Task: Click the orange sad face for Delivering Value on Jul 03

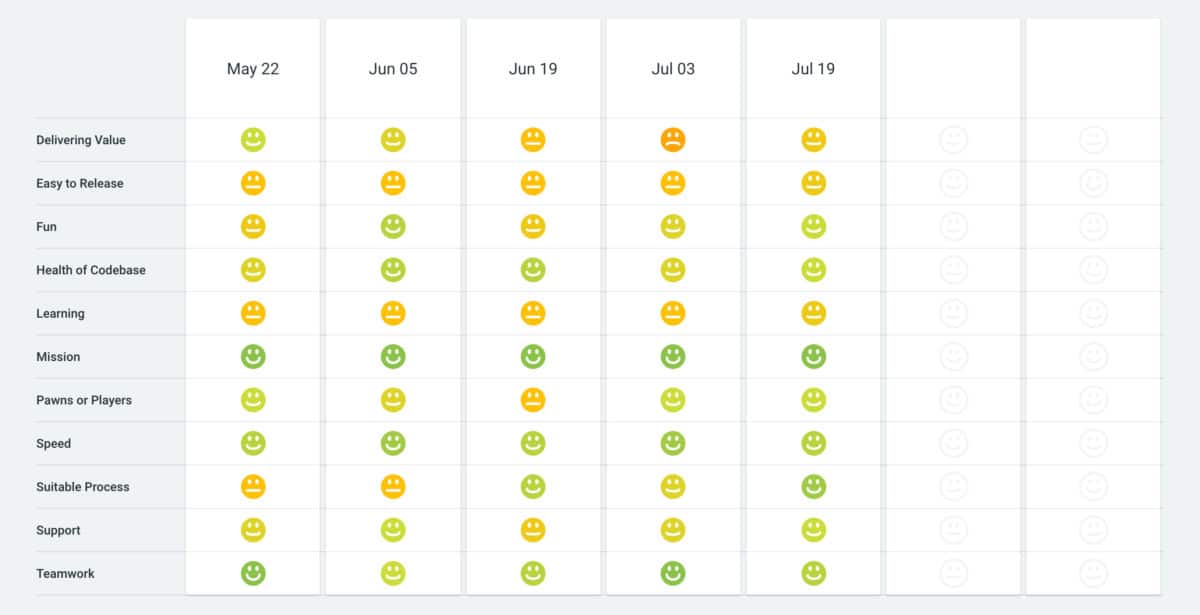Action: pyautogui.click(x=673, y=140)
